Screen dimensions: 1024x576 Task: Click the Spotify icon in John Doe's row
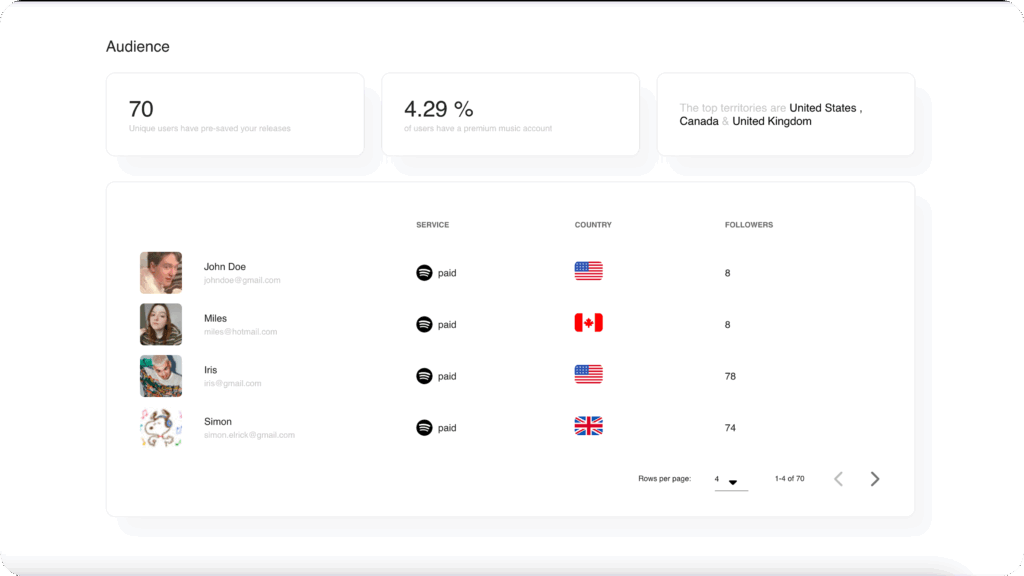[x=424, y=272]
